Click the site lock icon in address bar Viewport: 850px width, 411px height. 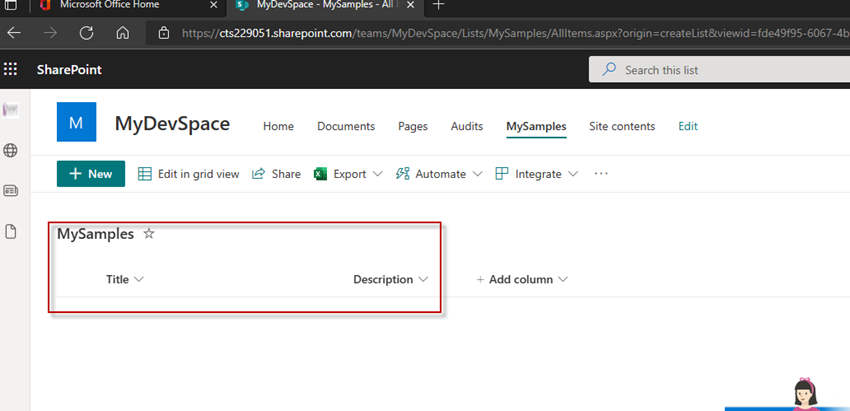[164, 33]
